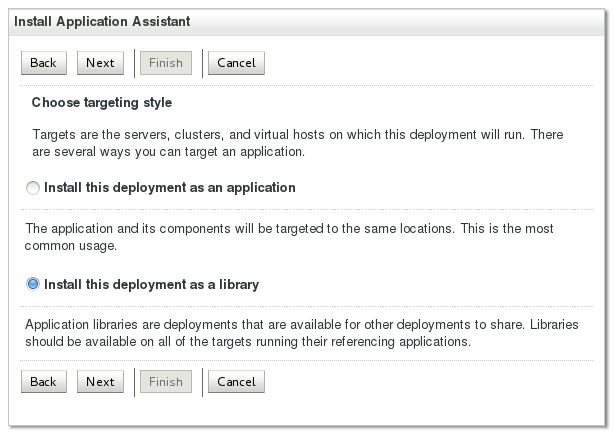Go back using the bottom Back button
The image size is (615, 438).
pyautogui.click(x=43, y=382)
